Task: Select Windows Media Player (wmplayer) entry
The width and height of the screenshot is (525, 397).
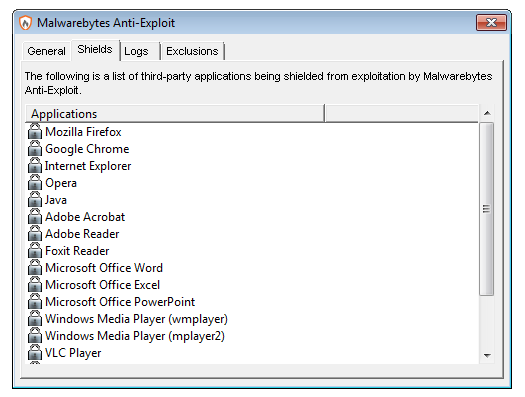Action: pyautogui.click(x=136, y=319)
